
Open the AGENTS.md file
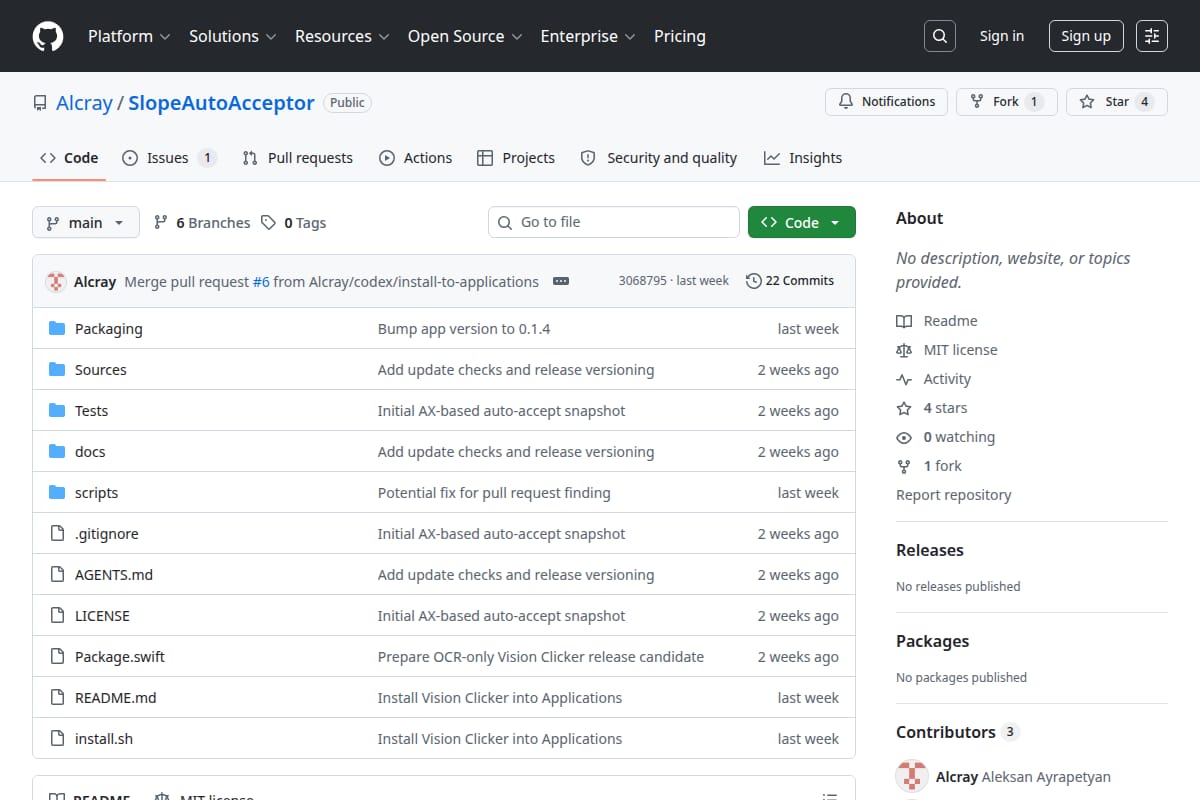(x=114, y=575)
